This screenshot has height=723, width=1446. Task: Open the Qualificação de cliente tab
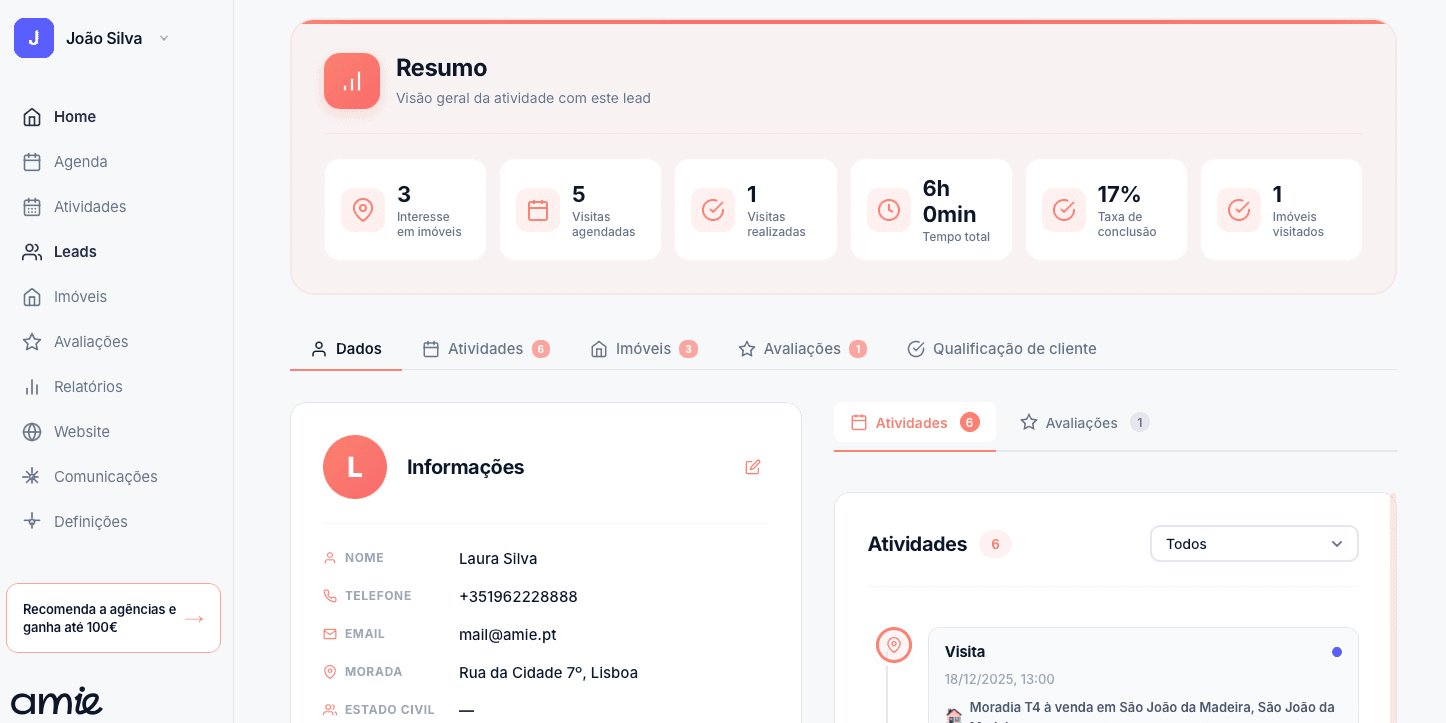[x=1002, y=349]
